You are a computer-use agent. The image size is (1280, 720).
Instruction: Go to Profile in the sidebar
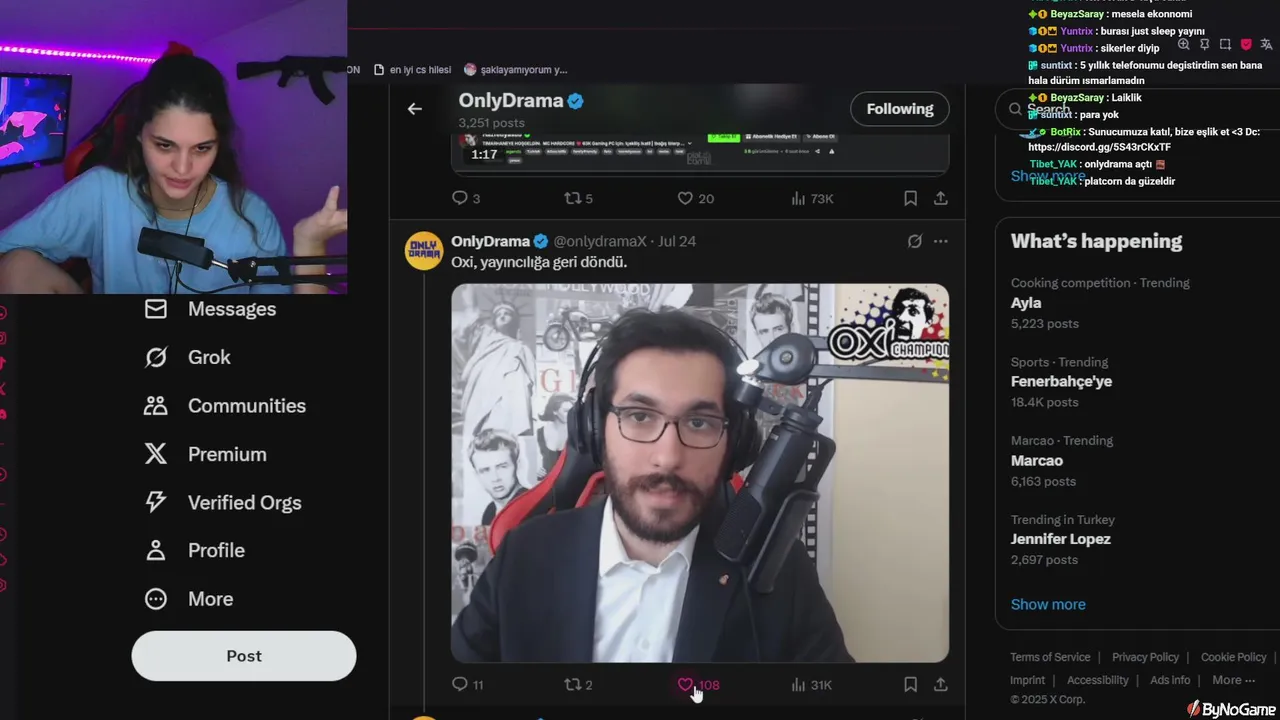tap(195, 550)
